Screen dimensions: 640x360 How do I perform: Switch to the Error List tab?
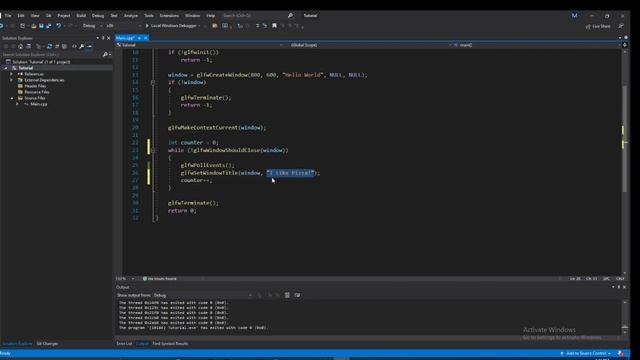pyautogui.click(x=124, y=344)
